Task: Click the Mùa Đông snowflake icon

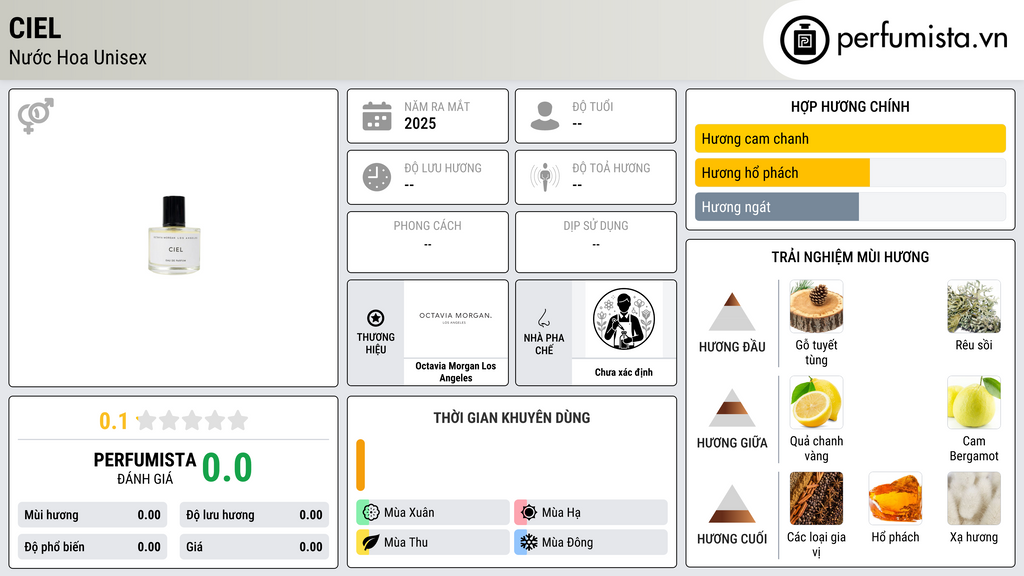Action: coord(529,542)
